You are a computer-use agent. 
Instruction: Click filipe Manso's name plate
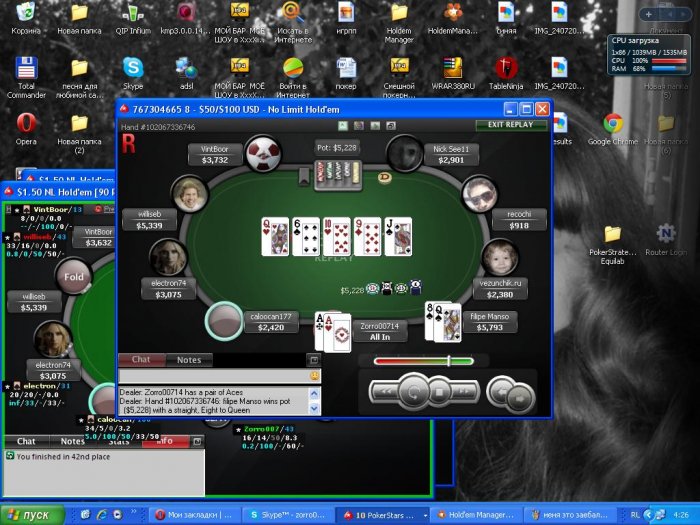pos(490,322)
